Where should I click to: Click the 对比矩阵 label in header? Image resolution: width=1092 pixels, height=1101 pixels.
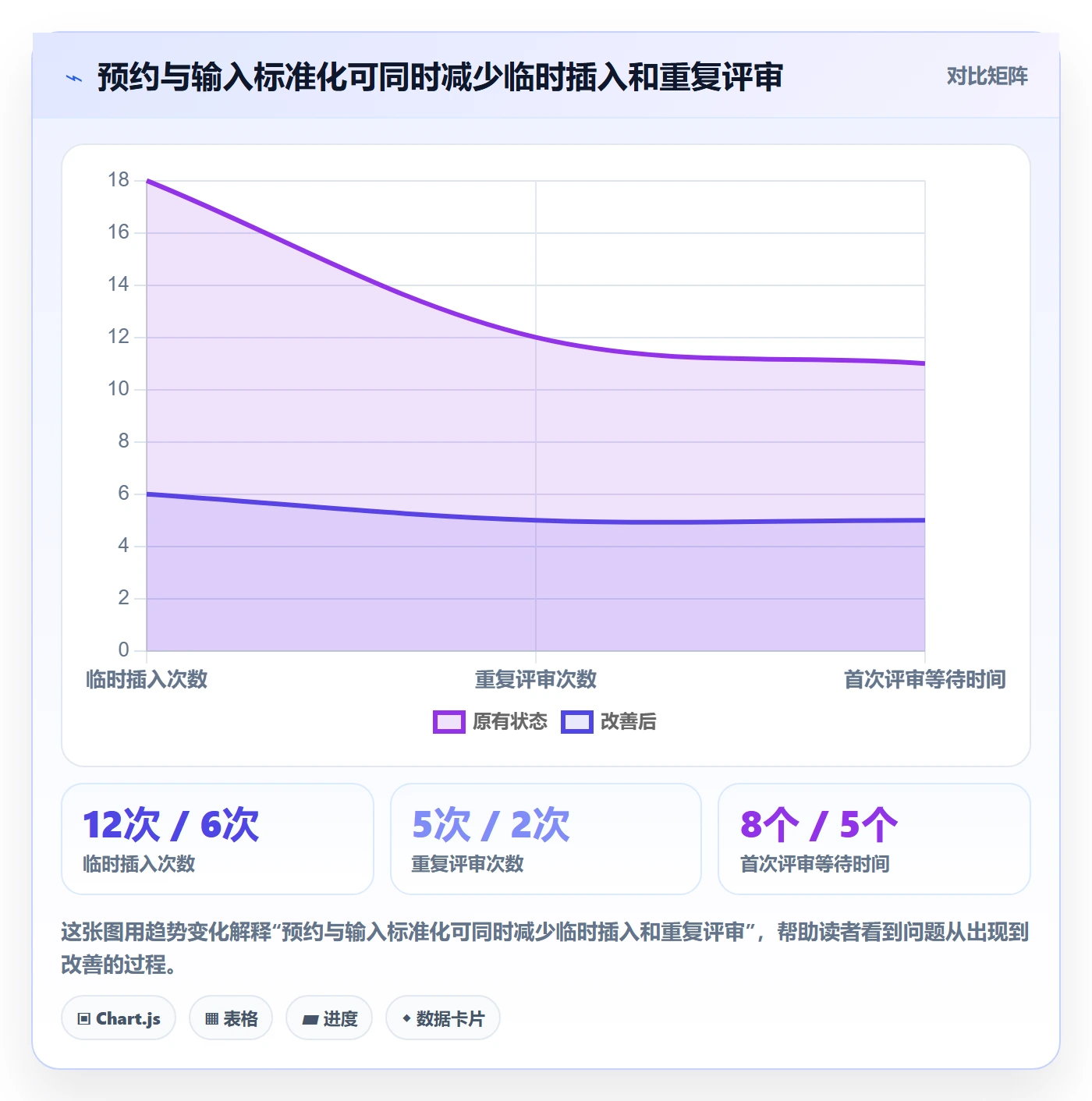click(x=987, y=76)
